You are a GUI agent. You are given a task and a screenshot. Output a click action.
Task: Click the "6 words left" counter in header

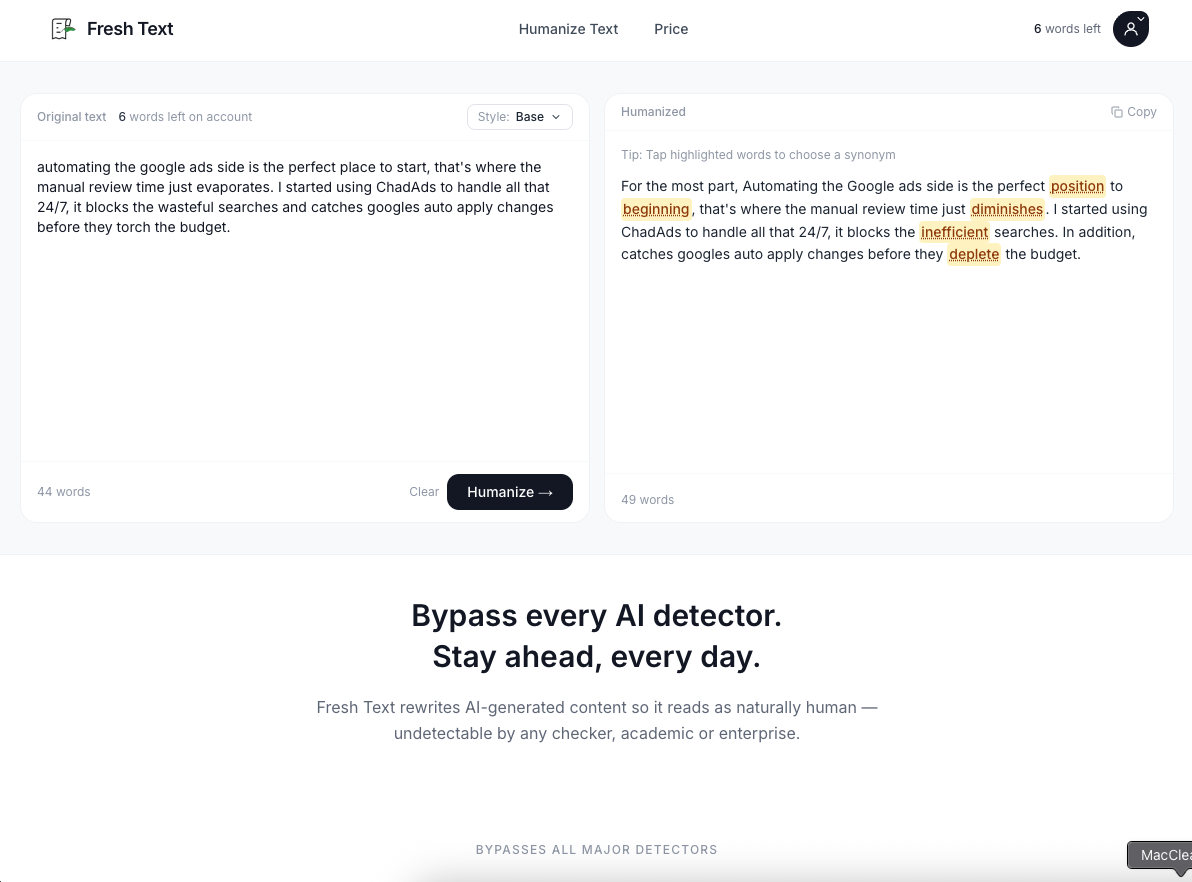tap(1067, 29)
